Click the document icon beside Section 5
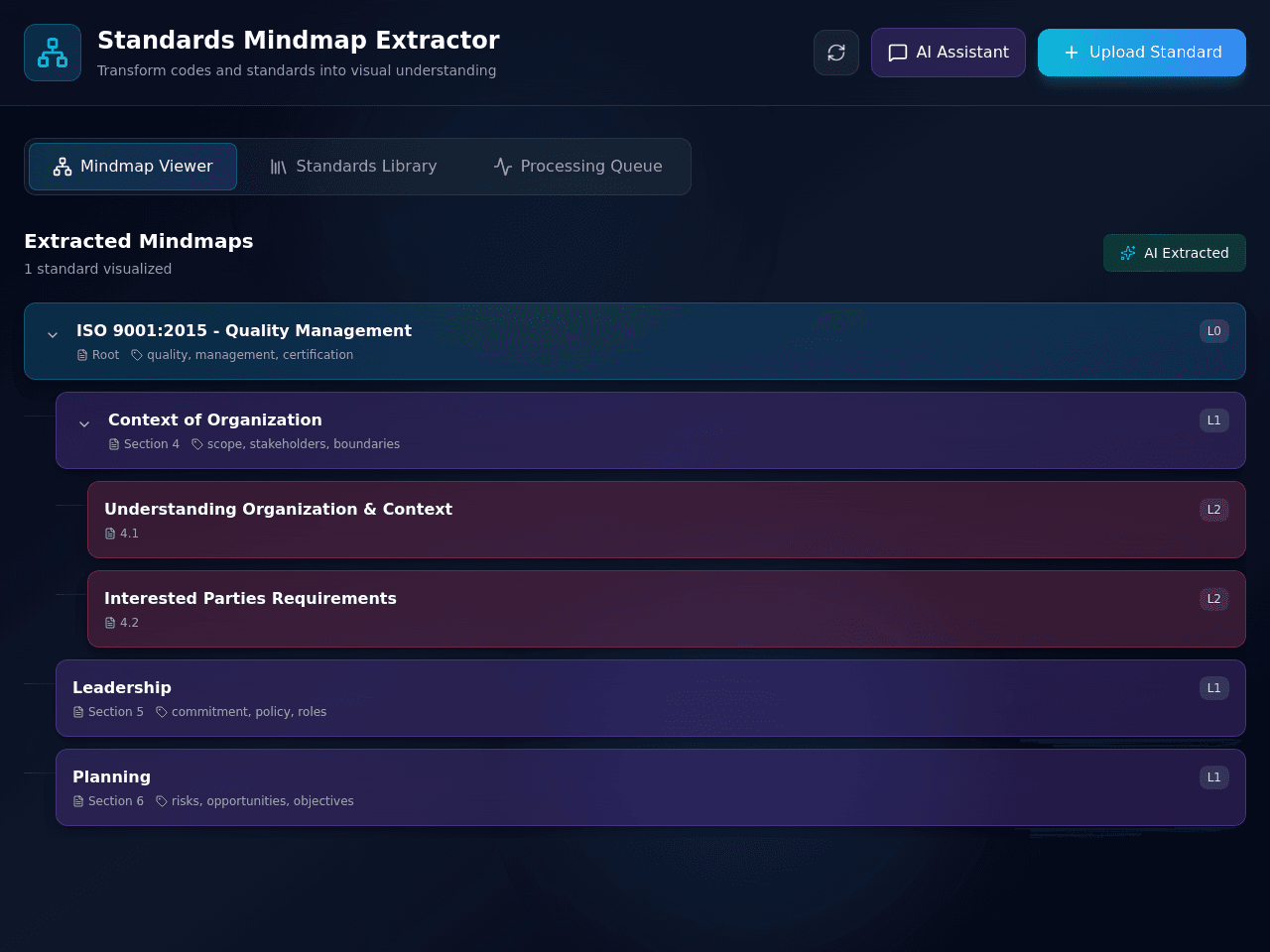Image resolution: width=1270 pixels, height=952 pixels. tap(78, 712)
